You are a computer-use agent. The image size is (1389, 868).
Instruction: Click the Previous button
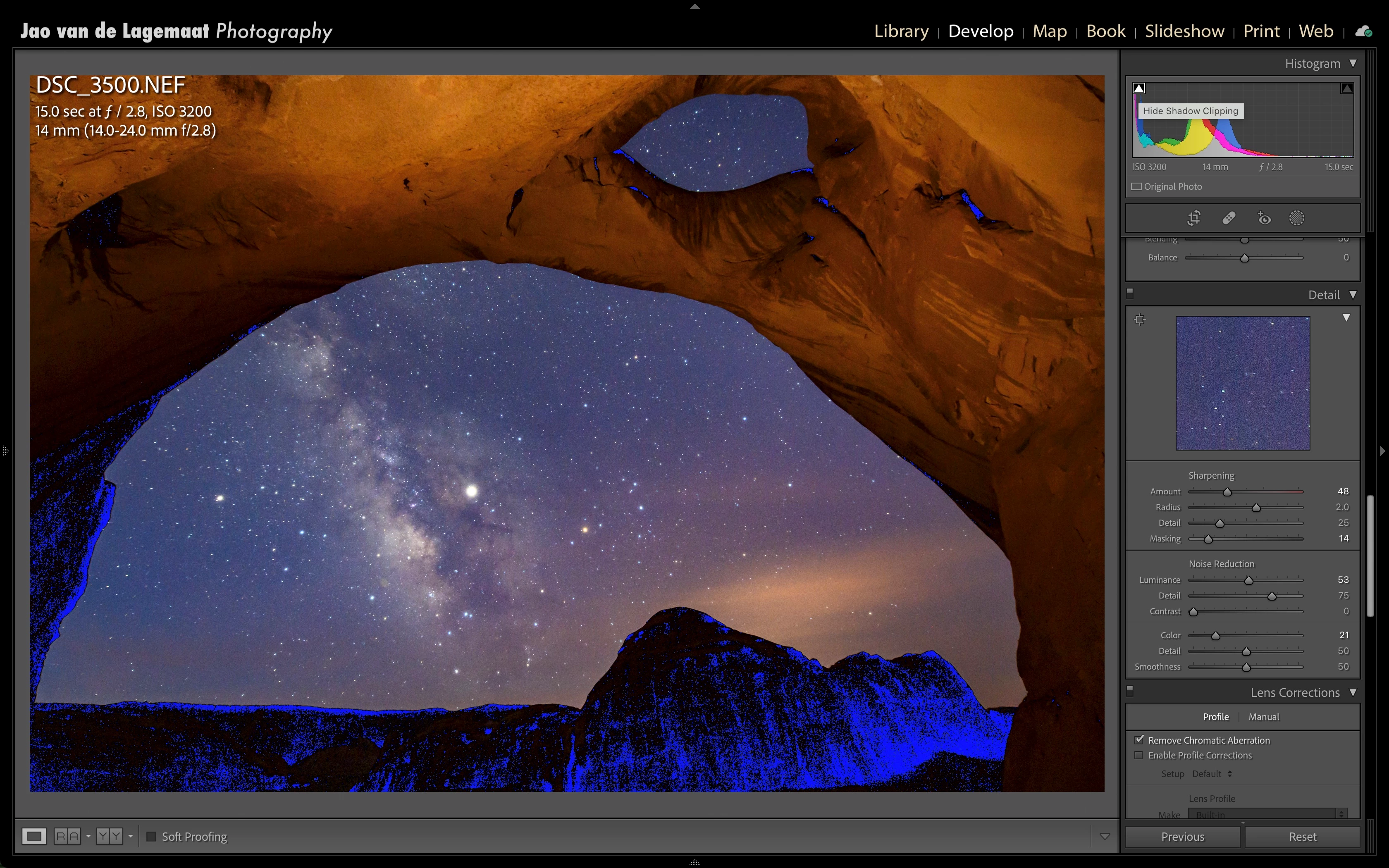coord(1182,837)
